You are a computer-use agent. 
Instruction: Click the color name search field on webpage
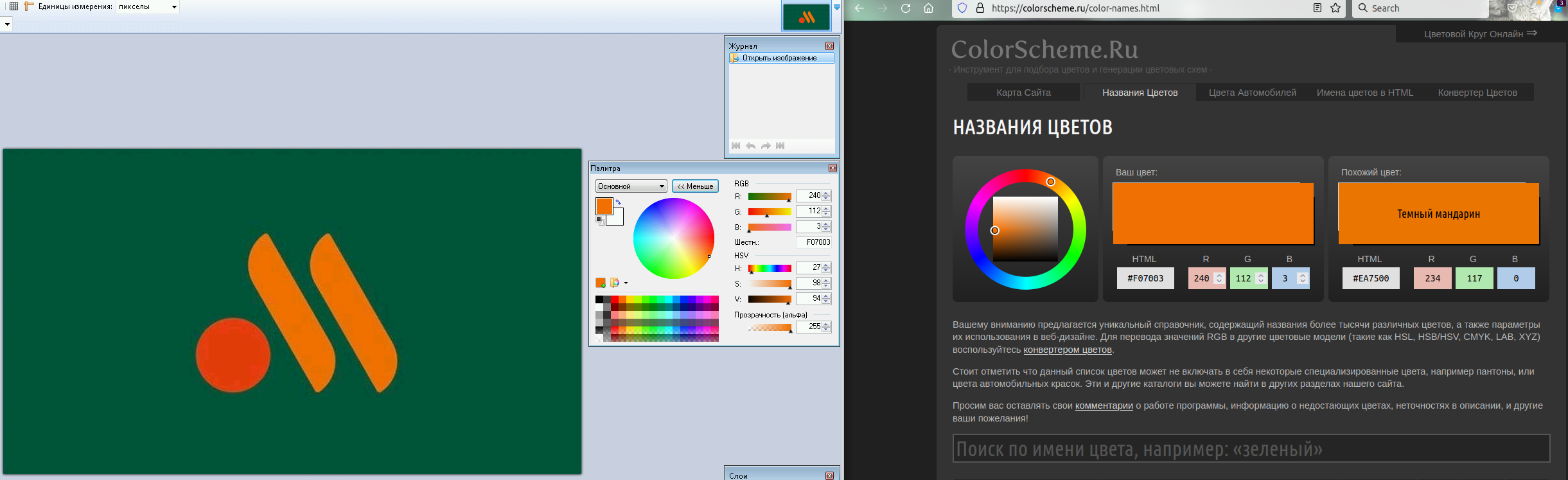tap(1251, 449)
